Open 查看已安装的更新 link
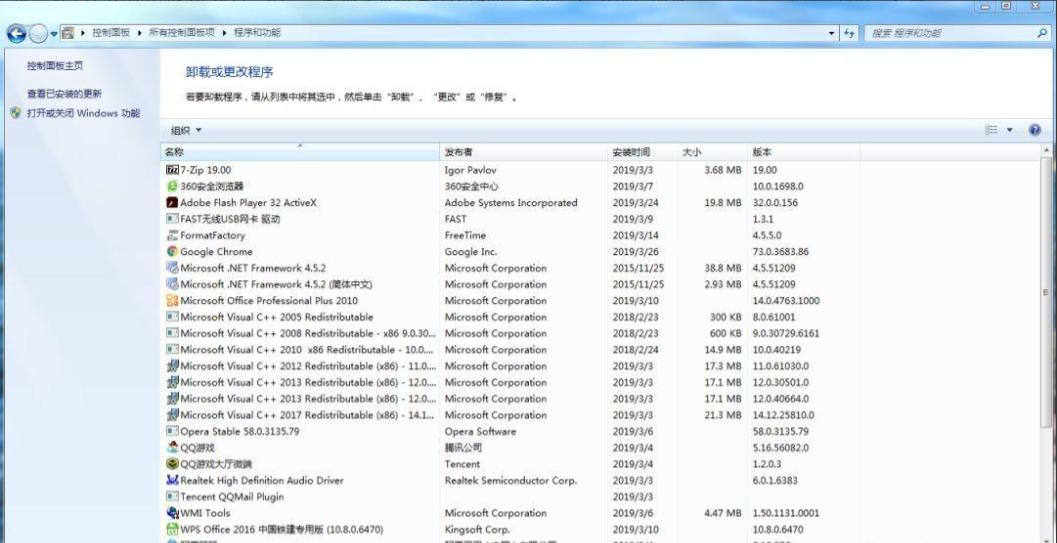Screen dimensions: 1057x543 65,94
